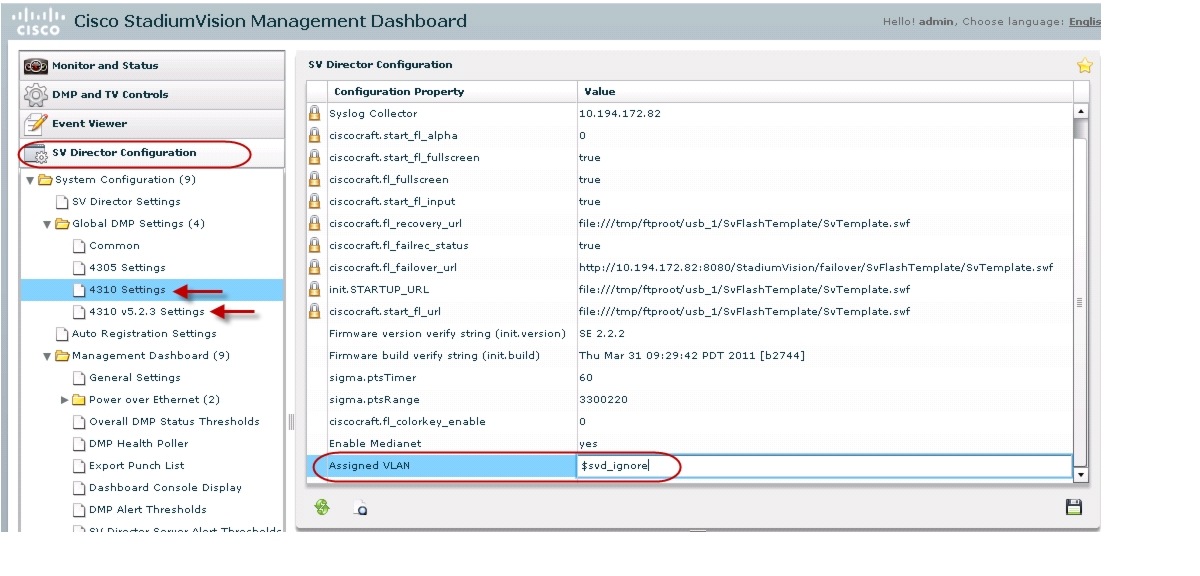Select SV Director Settings in the tree

pos(126,202)
